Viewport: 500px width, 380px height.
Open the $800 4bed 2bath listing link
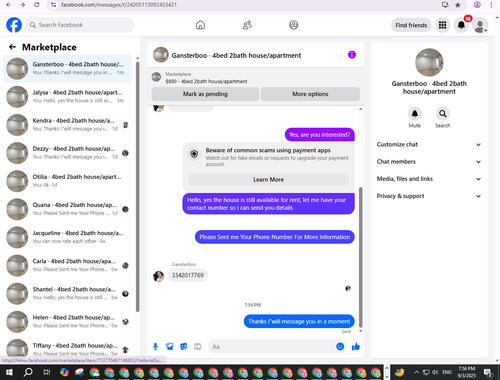click(x=206, y=81)
